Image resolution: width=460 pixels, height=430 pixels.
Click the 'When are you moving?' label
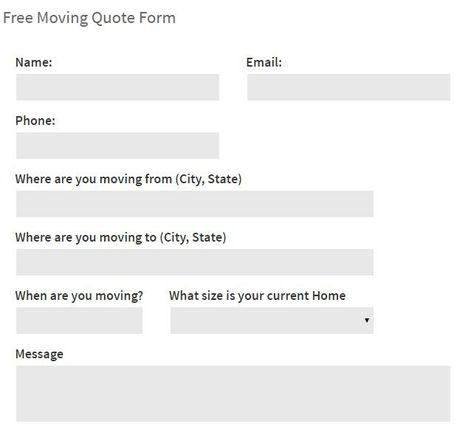[x=79, y=296]
